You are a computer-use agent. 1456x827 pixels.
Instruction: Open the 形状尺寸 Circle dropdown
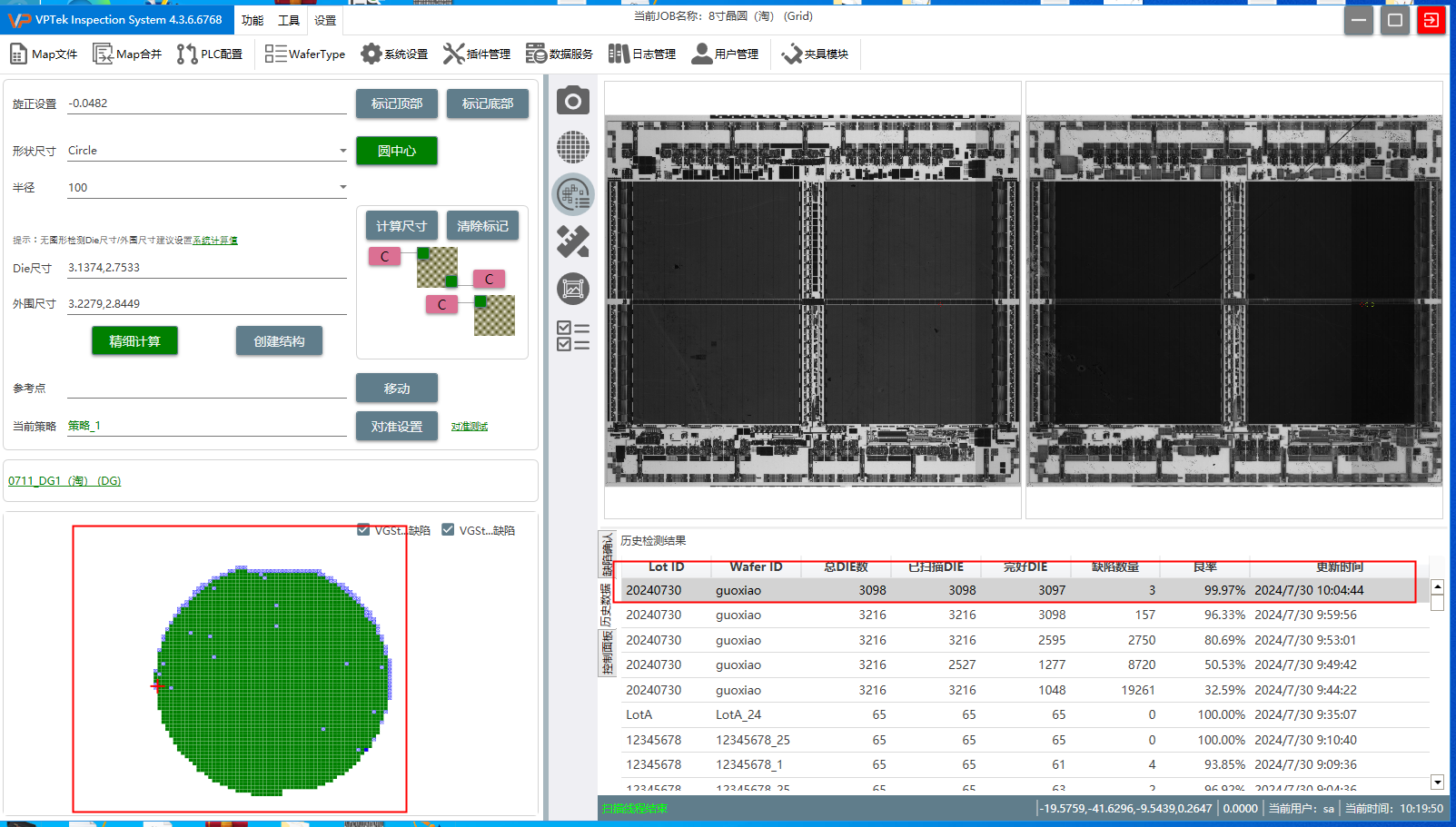pos(207,151)
